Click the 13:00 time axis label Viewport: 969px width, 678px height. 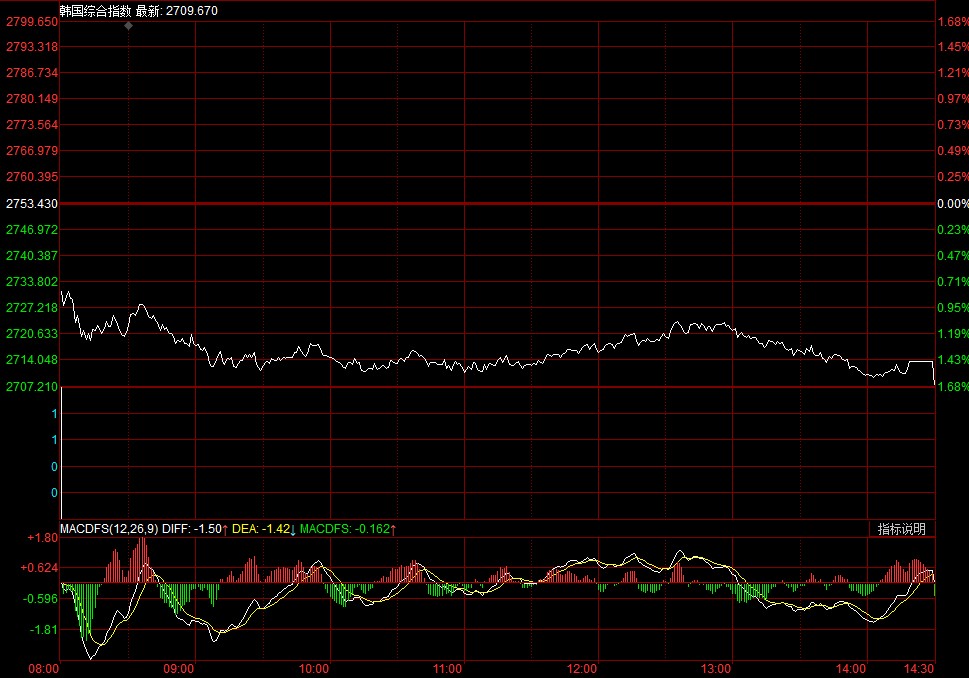click(x=717, y=668)
